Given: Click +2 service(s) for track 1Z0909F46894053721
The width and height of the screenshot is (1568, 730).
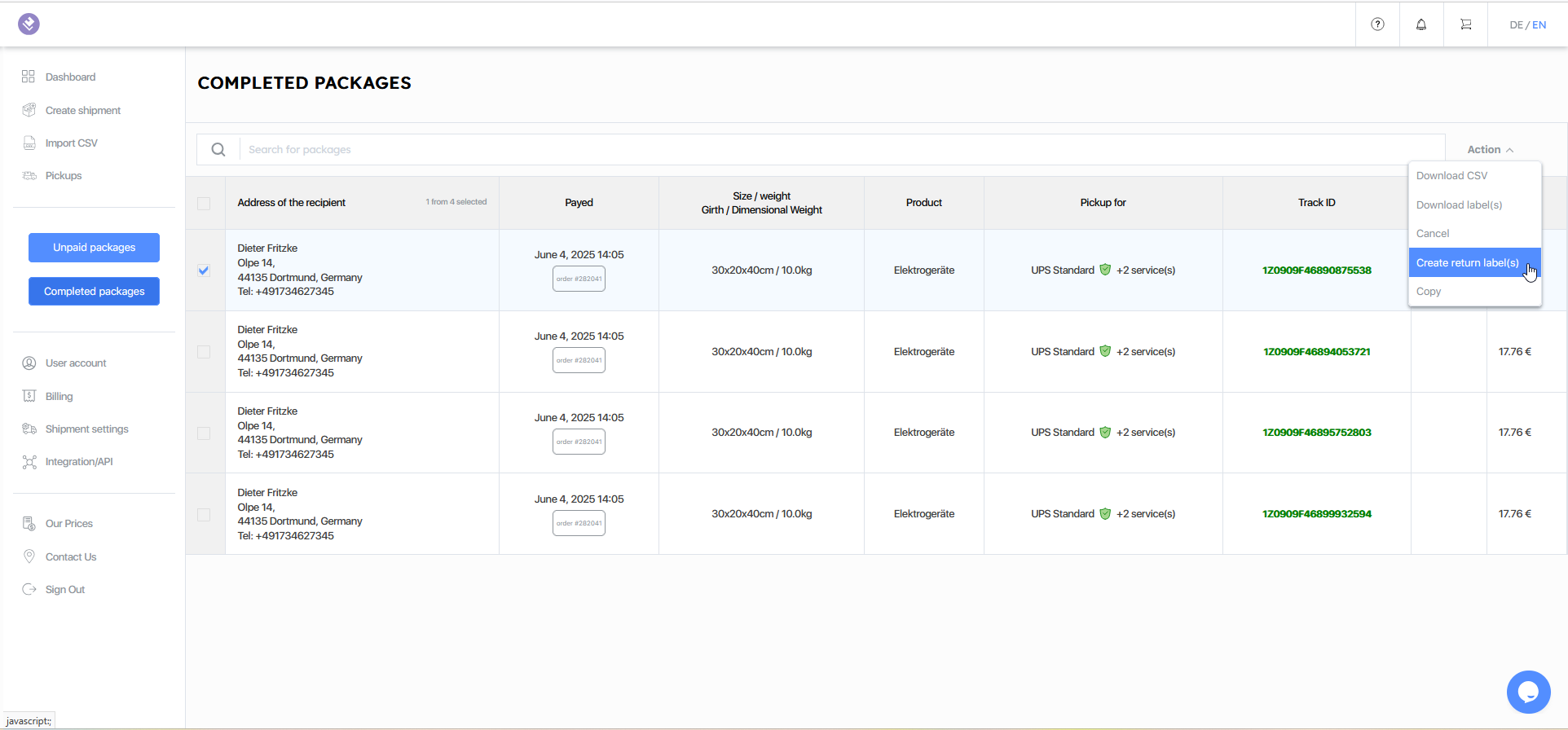Looking at the screenshot, I should (x=1146, y=352).
